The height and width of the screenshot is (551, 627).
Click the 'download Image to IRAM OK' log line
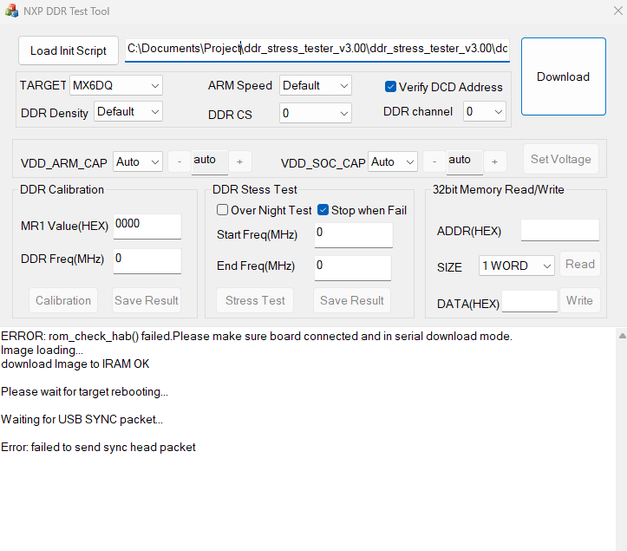coord(75,364)
